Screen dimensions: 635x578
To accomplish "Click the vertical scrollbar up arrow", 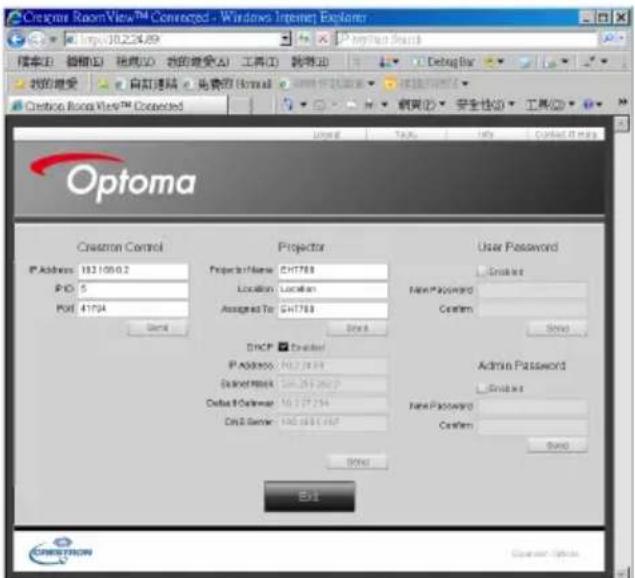I will coord(622,123).
